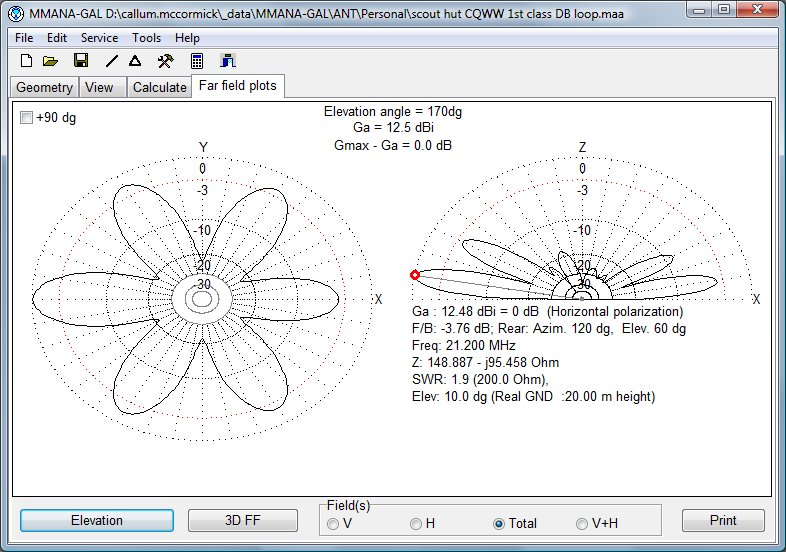Launch the calculator icon in toolbar
This screenshot has width=786, height=552.
coord(198,61)
